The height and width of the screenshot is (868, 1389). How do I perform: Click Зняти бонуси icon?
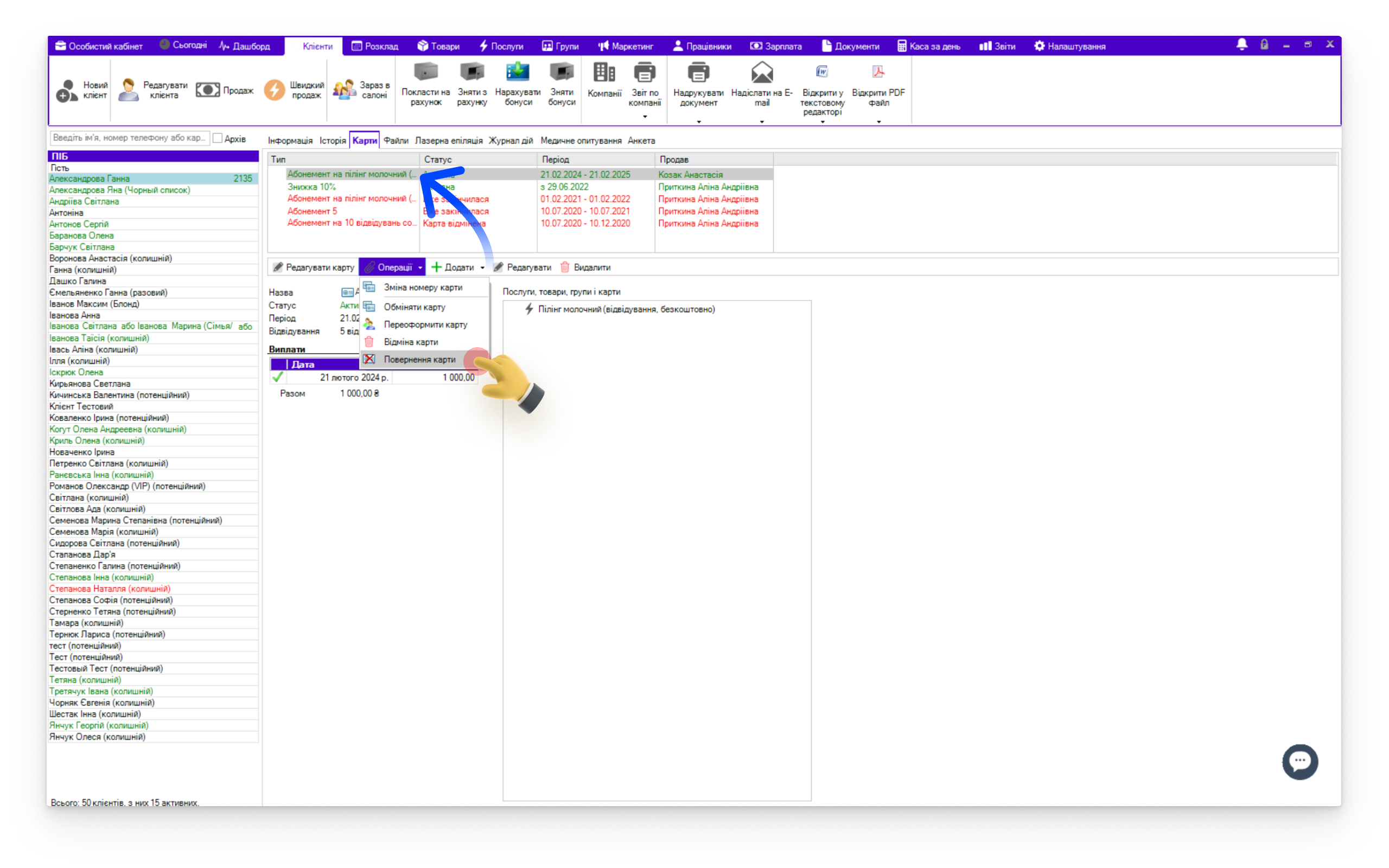[562, 72]
